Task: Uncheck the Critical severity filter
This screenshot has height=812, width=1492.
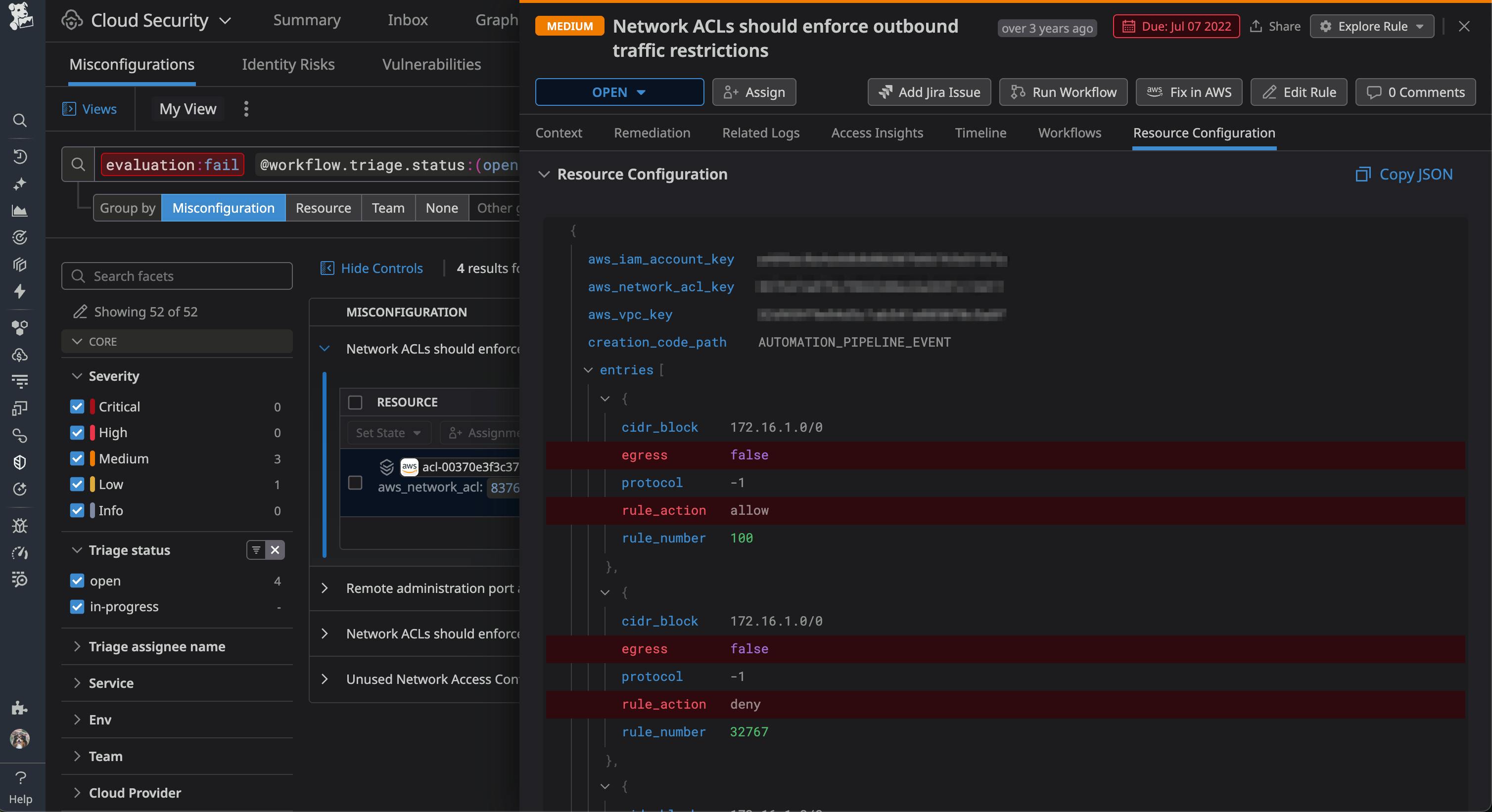Action: tap(77, 406)
